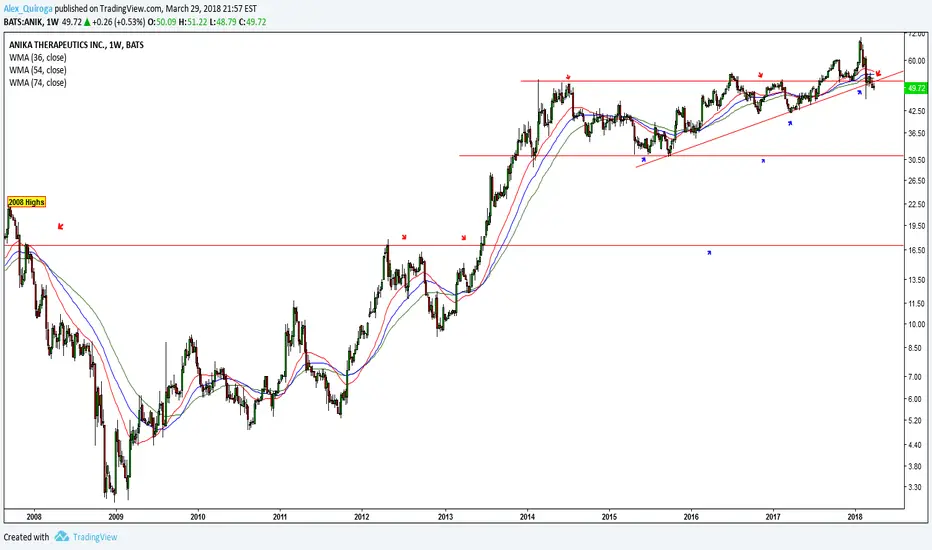Viewport: 932px width, 550px height.
Task: Click the 36.50 price axis label
Action: pos(917,133)
